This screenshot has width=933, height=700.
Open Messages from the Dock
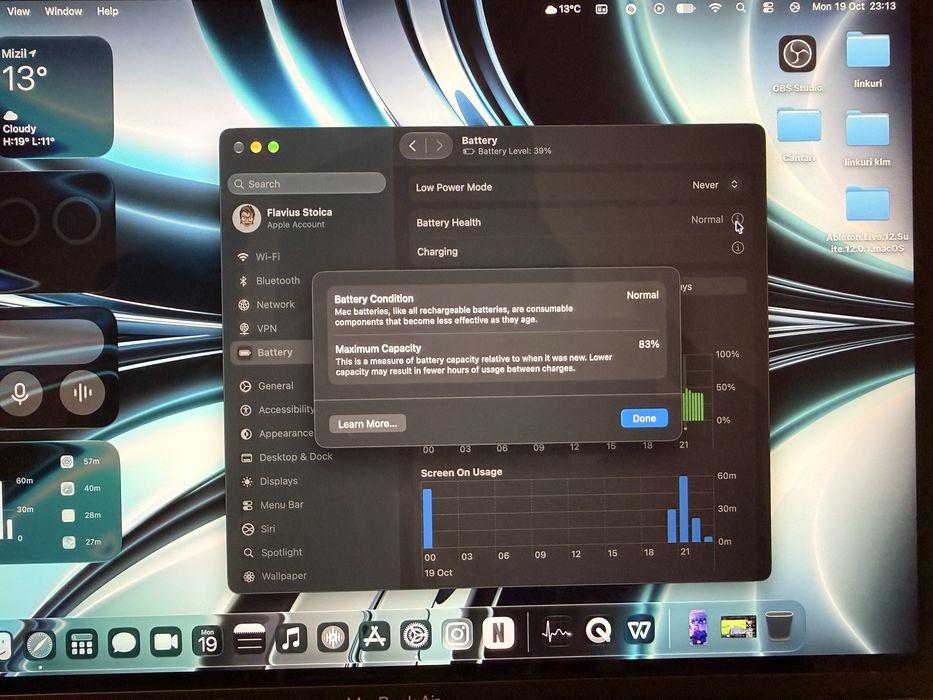[124, 643]
